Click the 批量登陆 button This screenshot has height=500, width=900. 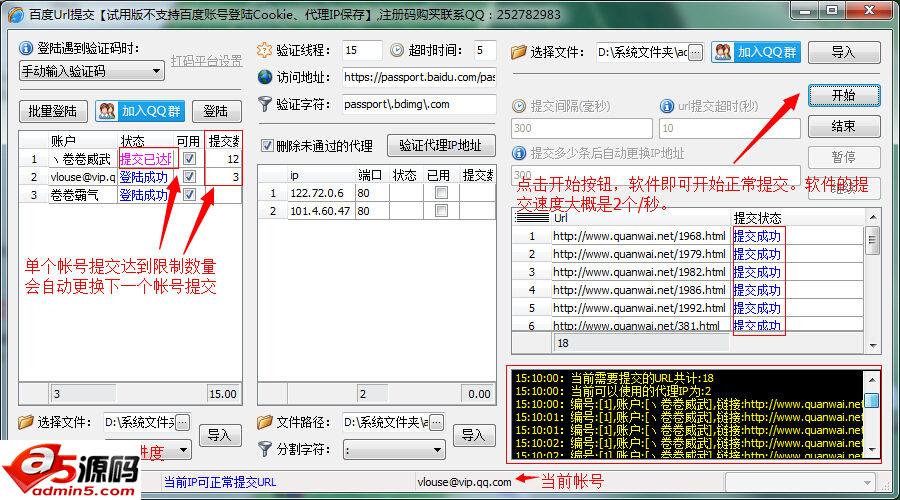coord(53,111)
